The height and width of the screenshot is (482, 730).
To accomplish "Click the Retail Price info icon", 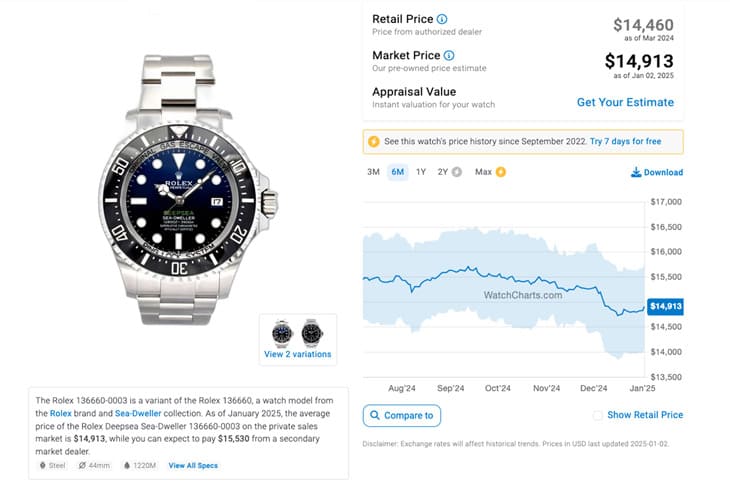I will 442,19.
